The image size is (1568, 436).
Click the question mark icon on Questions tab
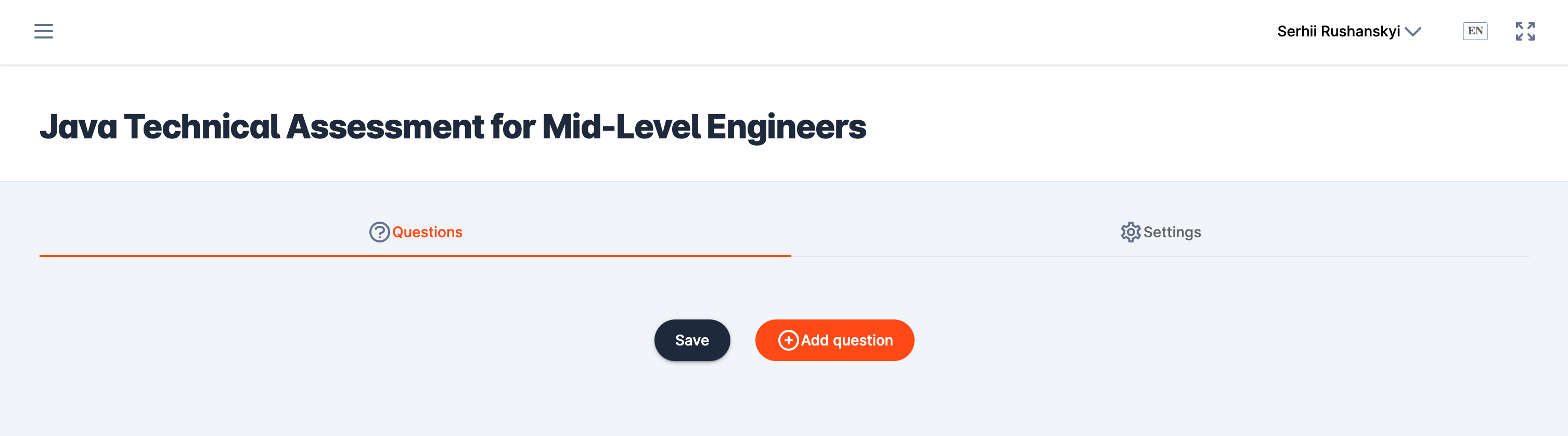[379, 232]
